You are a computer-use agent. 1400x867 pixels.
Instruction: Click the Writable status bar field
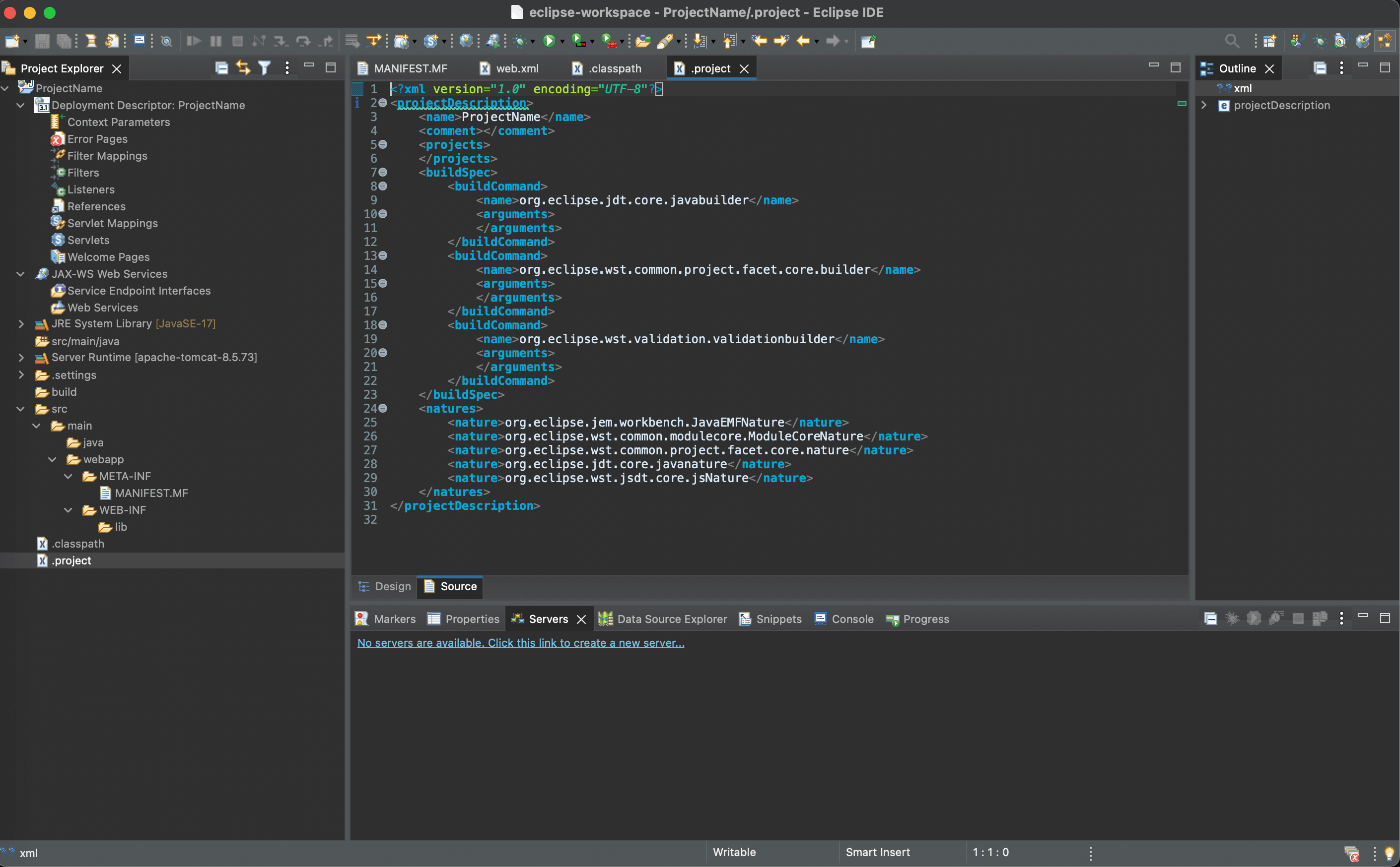[x=734, y=853]
